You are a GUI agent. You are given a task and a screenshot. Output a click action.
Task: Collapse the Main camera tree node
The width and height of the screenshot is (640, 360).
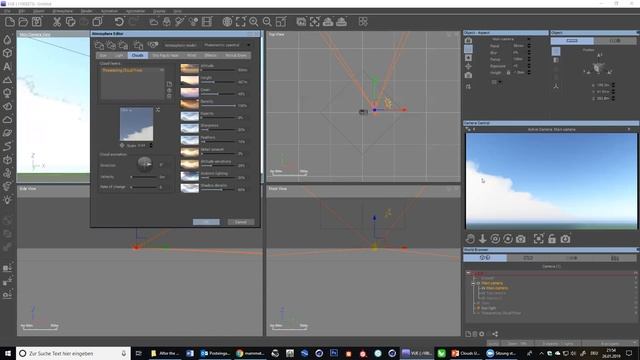pos(474,283)
